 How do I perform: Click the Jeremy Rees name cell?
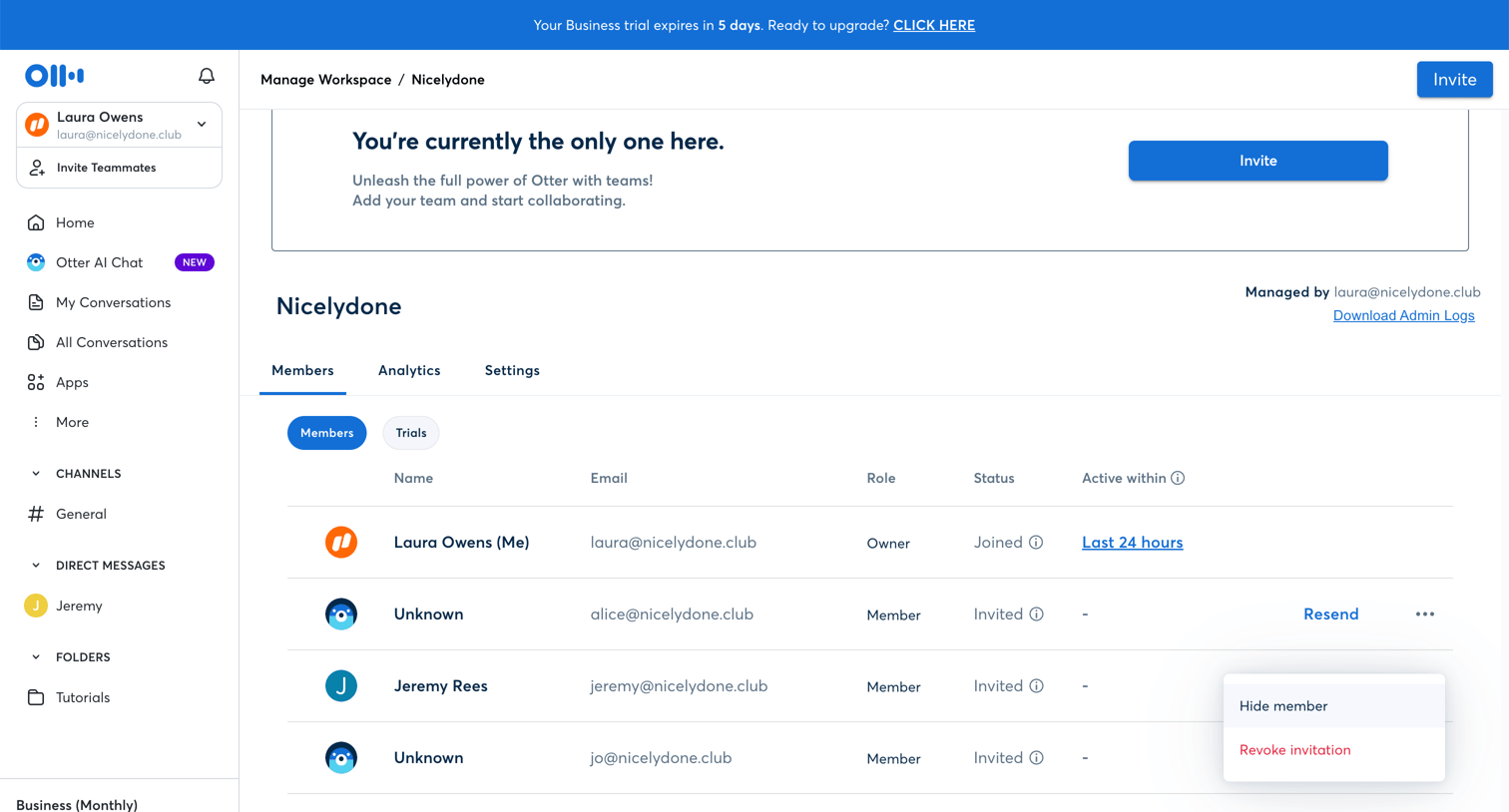(440, 686)
